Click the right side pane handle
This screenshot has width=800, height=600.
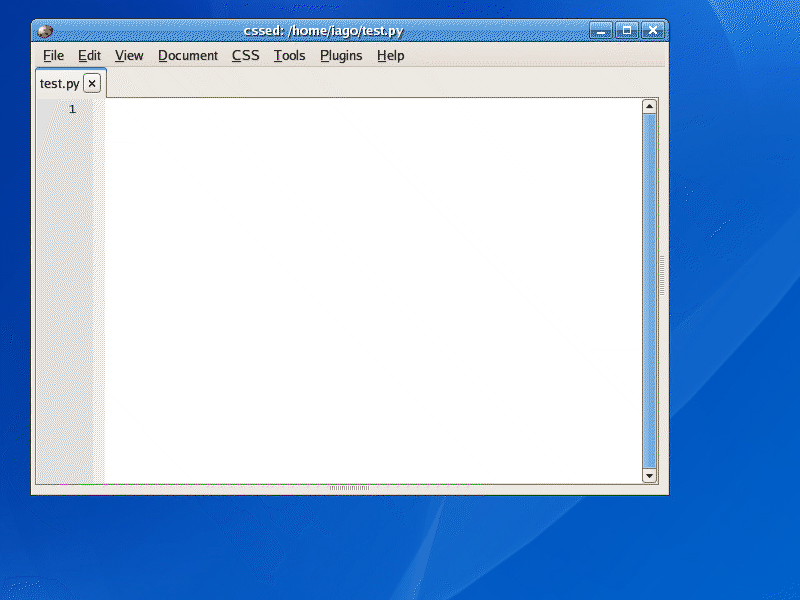pos(662,276)
